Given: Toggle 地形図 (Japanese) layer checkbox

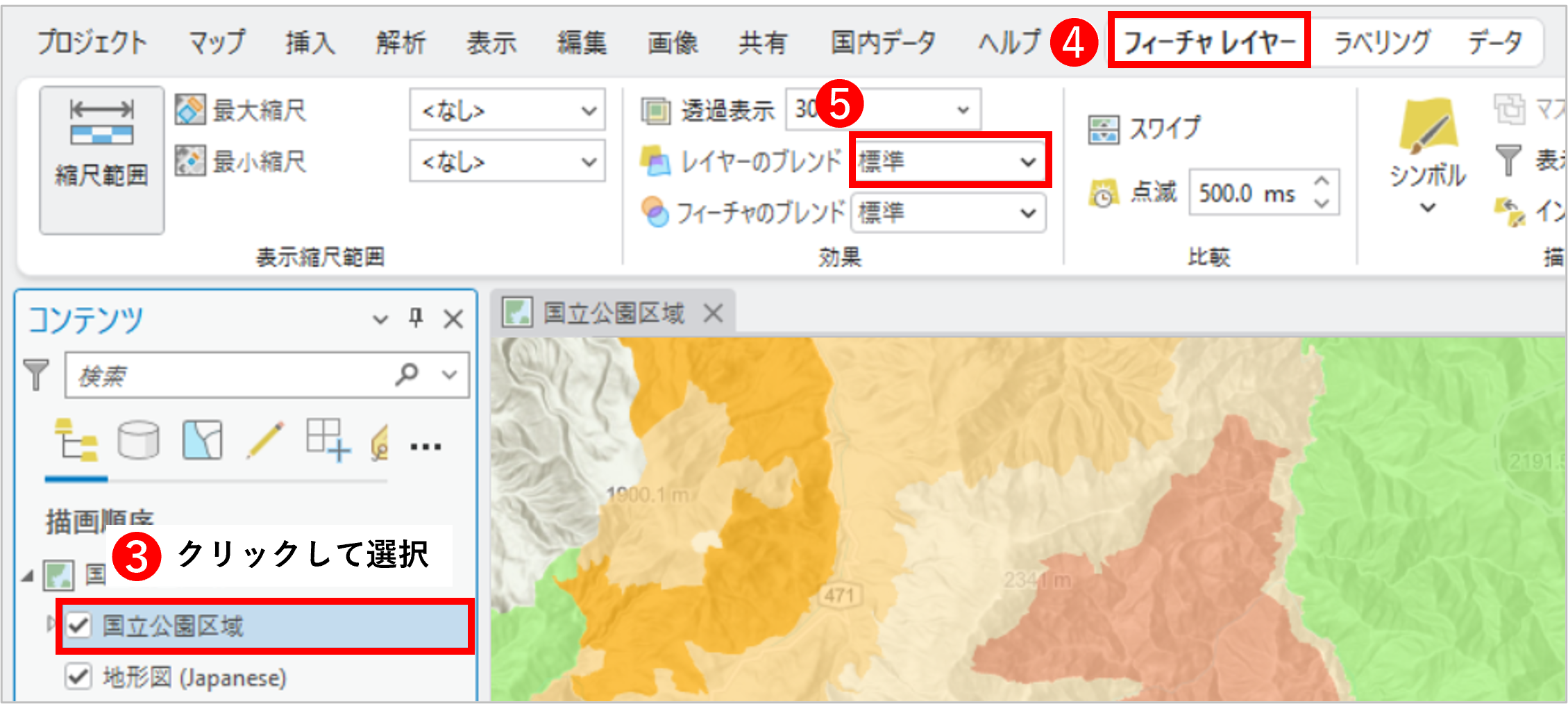Looking at the screenshot, I should click(x=78, y=676).
